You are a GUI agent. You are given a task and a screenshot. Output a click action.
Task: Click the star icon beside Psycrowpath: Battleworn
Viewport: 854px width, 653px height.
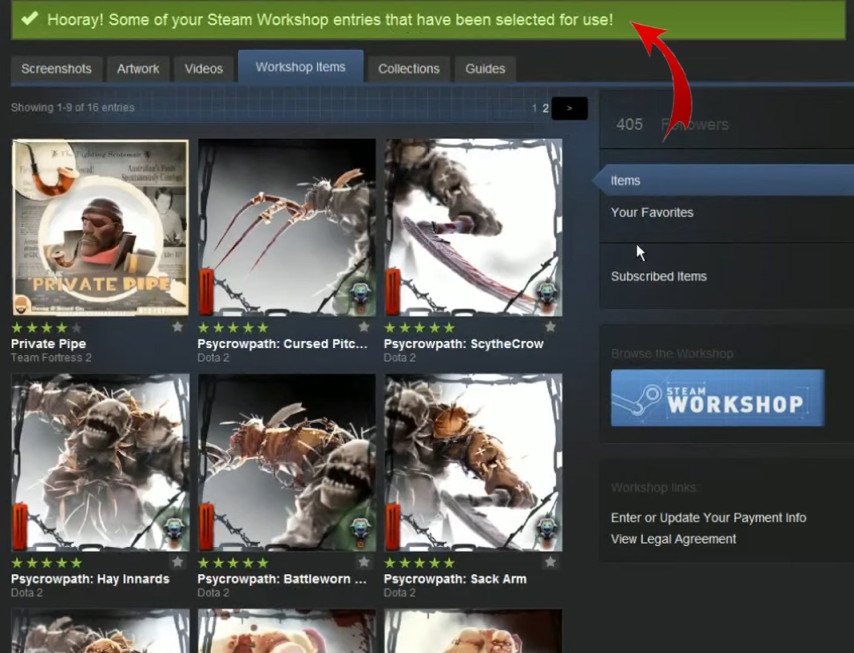pos(364,563)
